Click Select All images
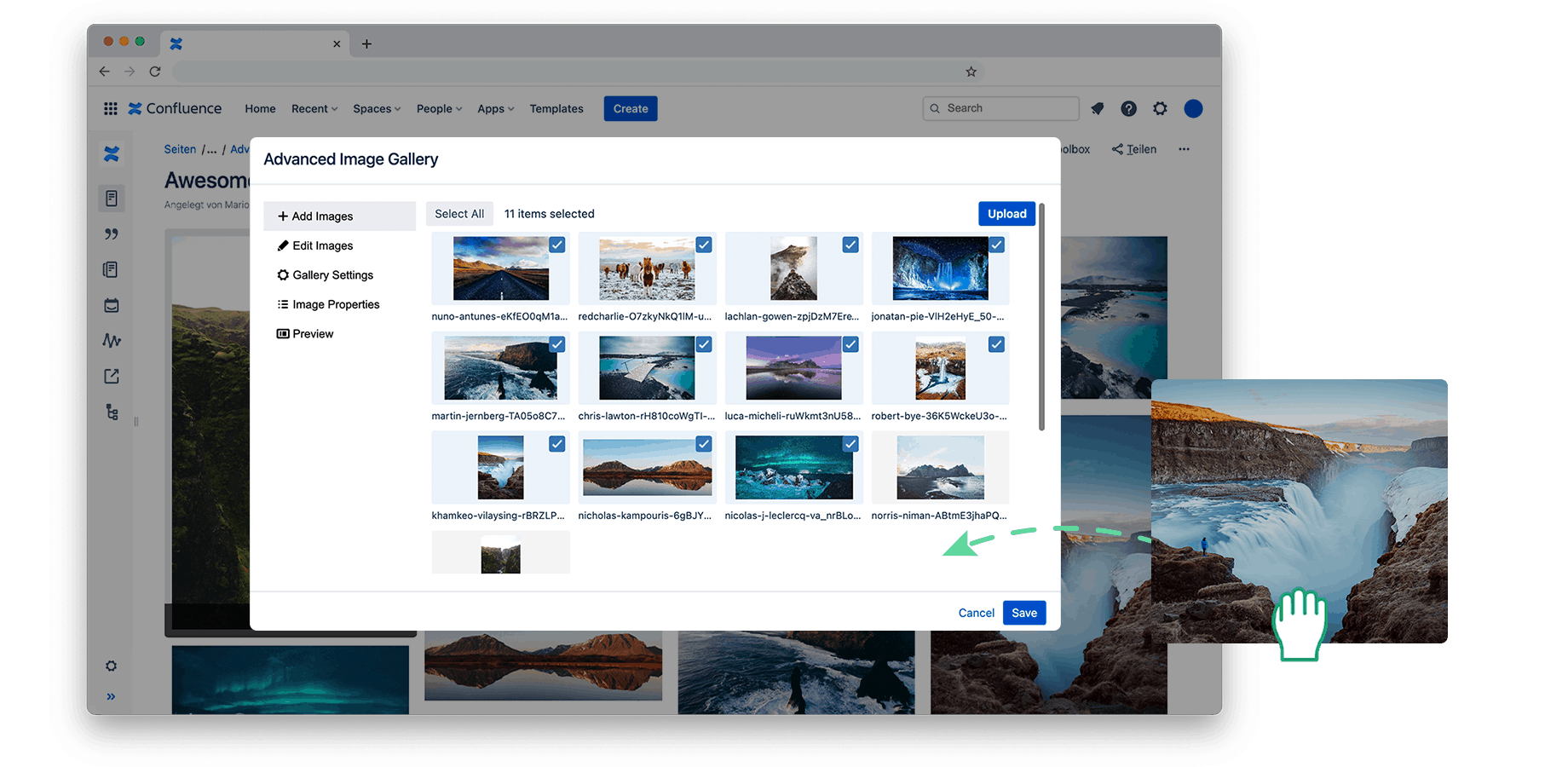1568x767 pixels. click(459, 214)
